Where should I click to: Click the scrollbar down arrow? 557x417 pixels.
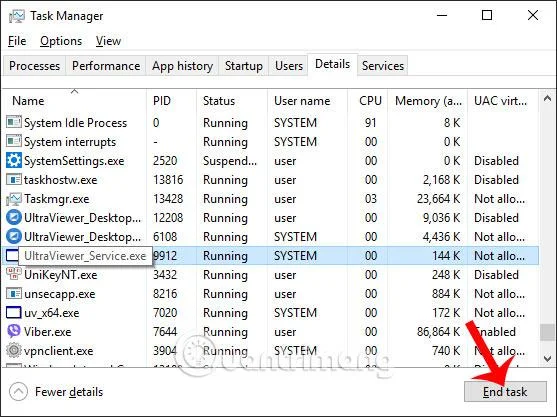point(547,359)
